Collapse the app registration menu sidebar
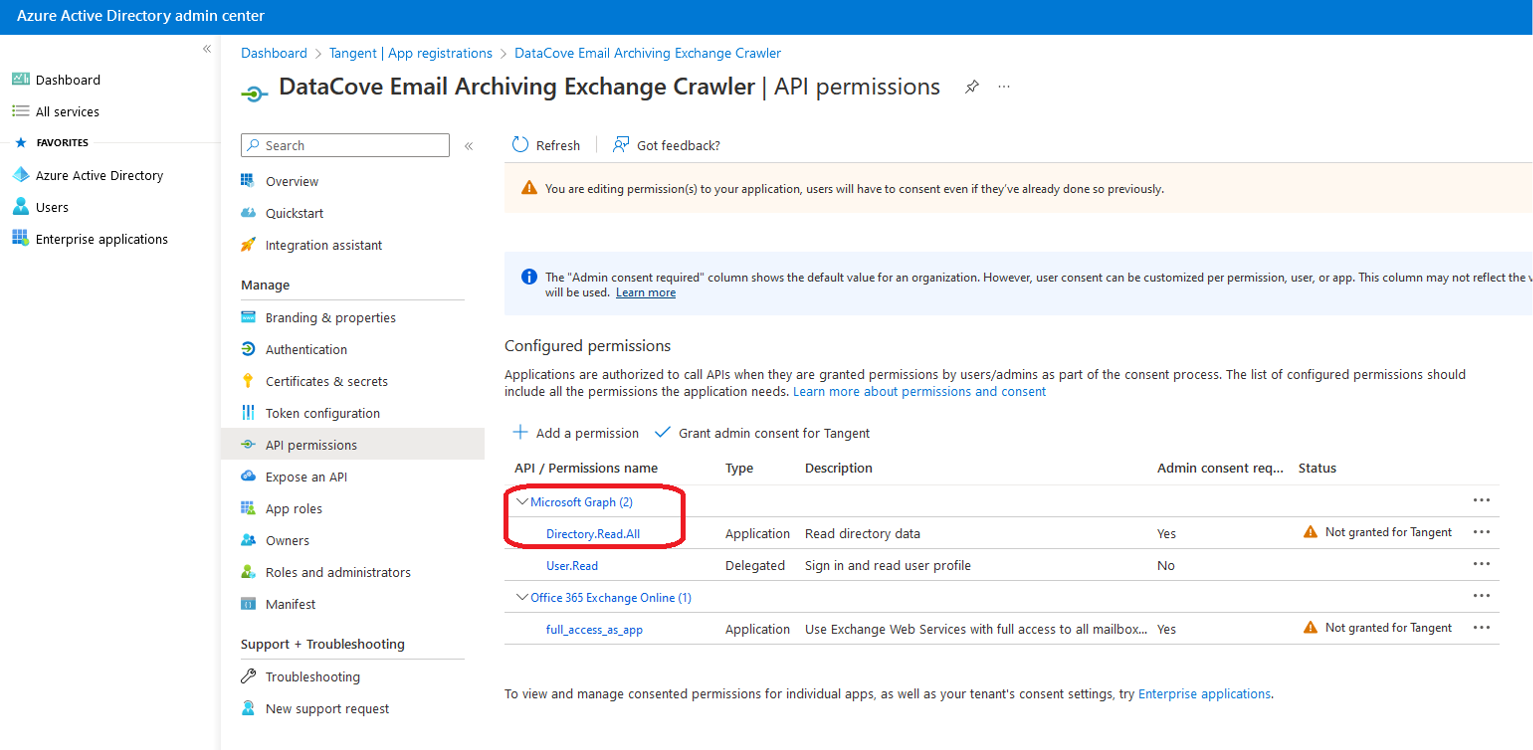Image resolution: width=1533 pixels, height=750 pixels. 468,146
